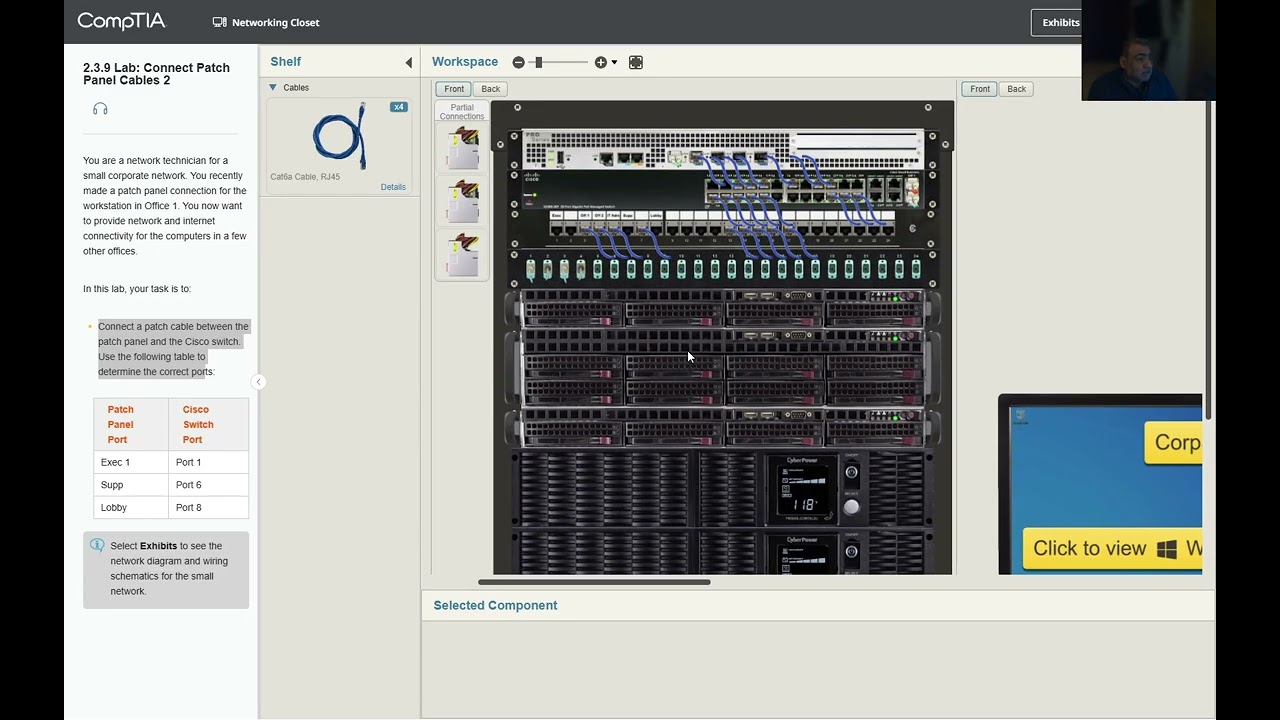Open Details link for Cat6a Cable
This screenshot has height=720, width=1280.
pyautogui.click(x=393, y=187)
